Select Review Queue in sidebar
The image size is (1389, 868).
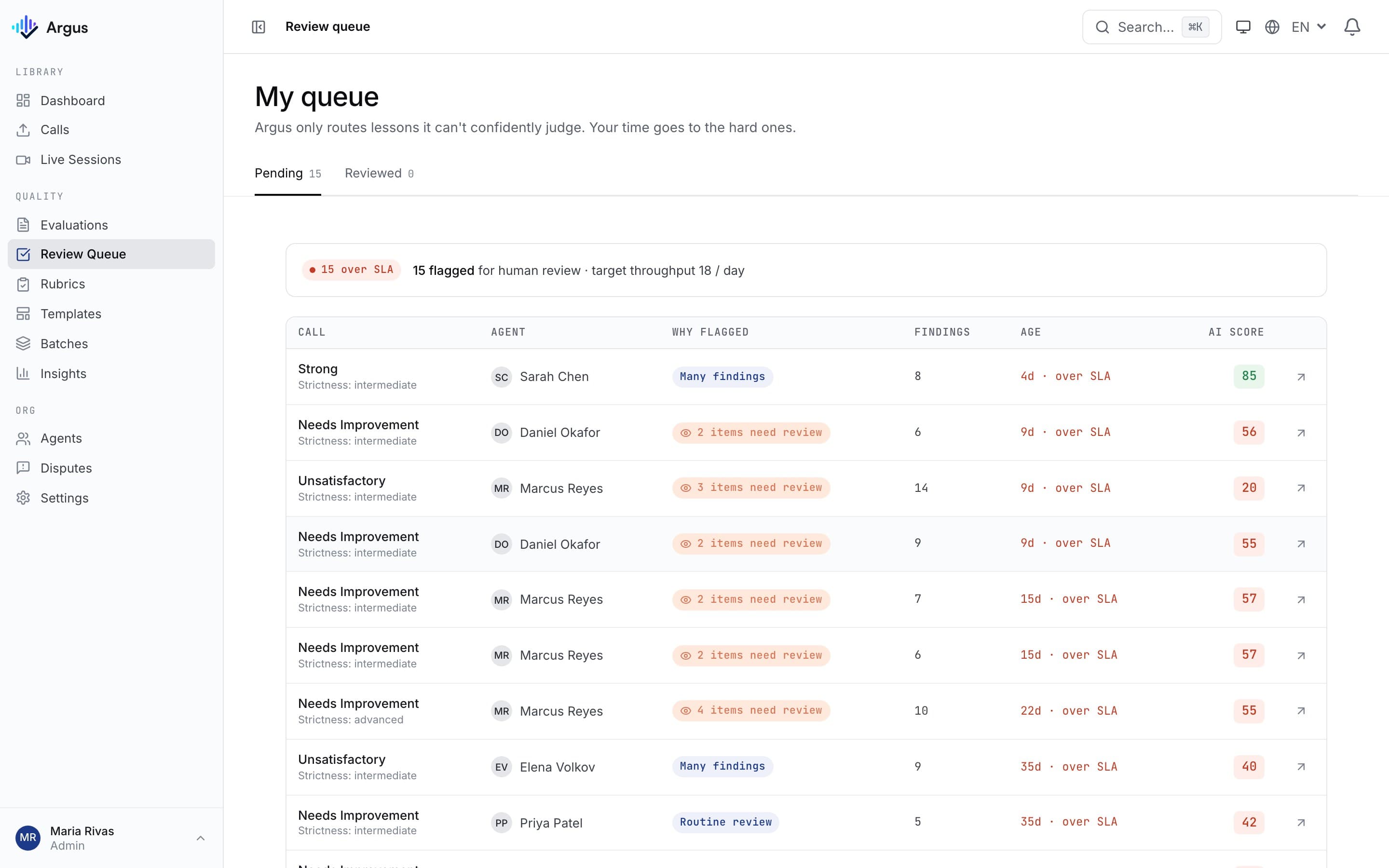pyautogui.click(x=111, y=254)
